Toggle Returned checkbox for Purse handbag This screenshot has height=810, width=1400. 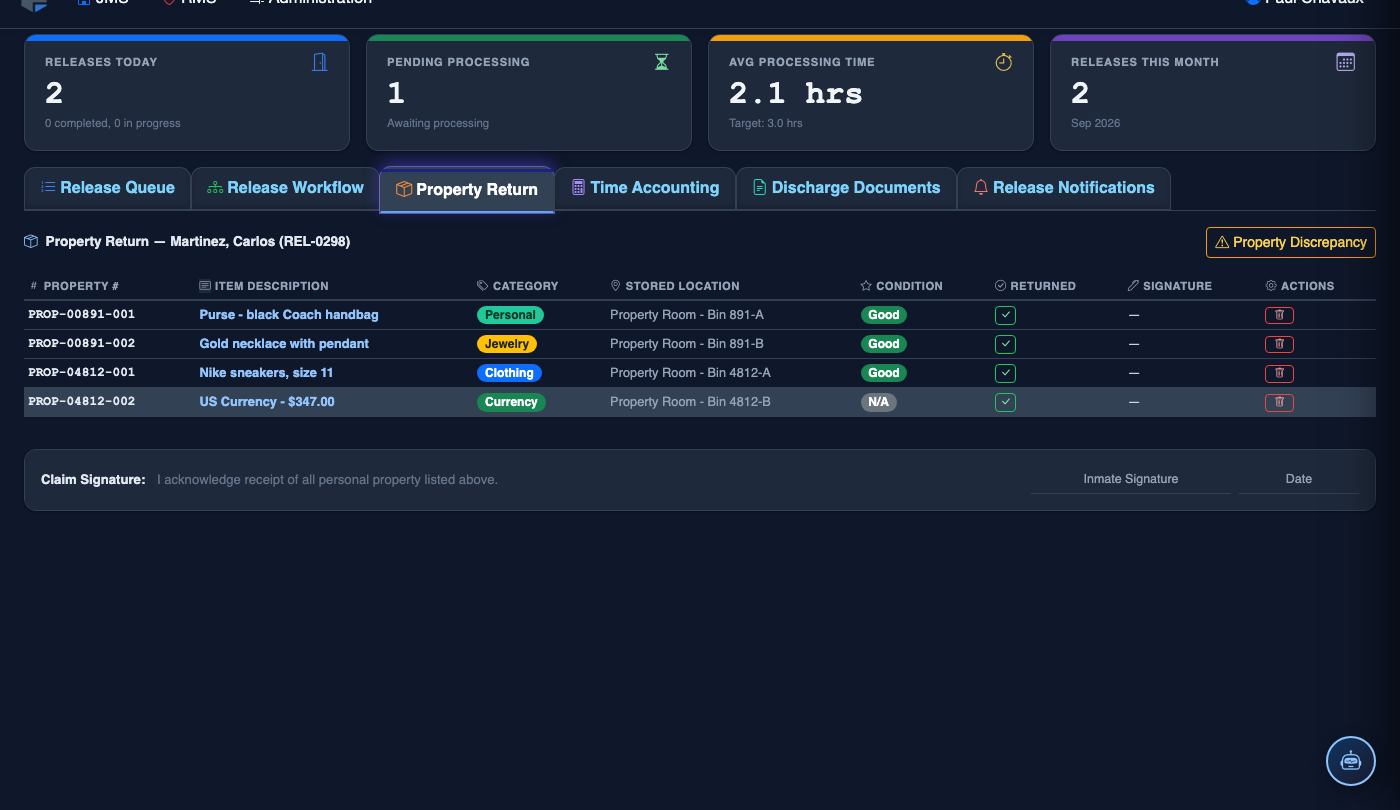1006,315
